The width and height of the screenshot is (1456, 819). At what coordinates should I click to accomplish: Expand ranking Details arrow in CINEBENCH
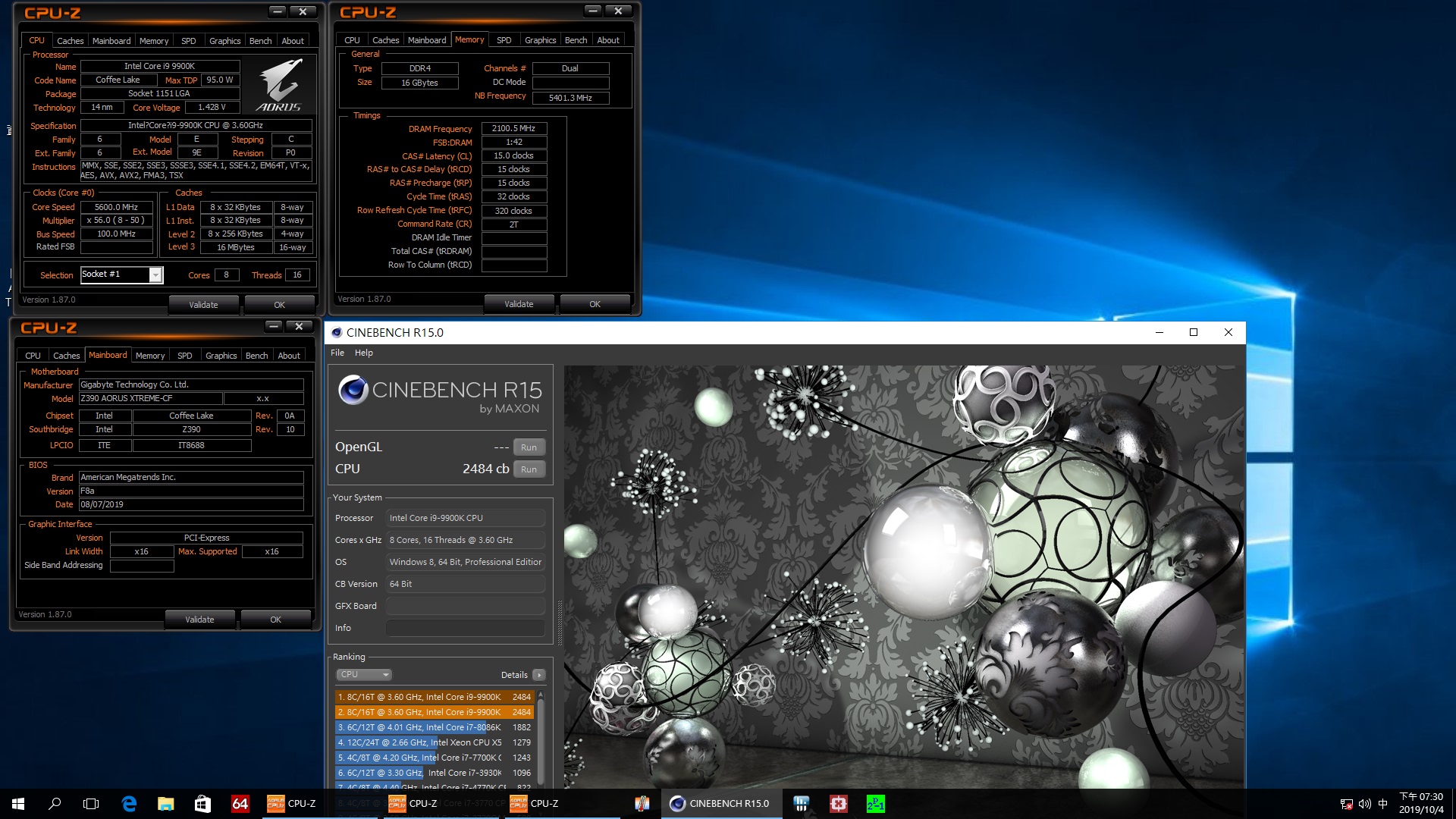coord(539,675)
